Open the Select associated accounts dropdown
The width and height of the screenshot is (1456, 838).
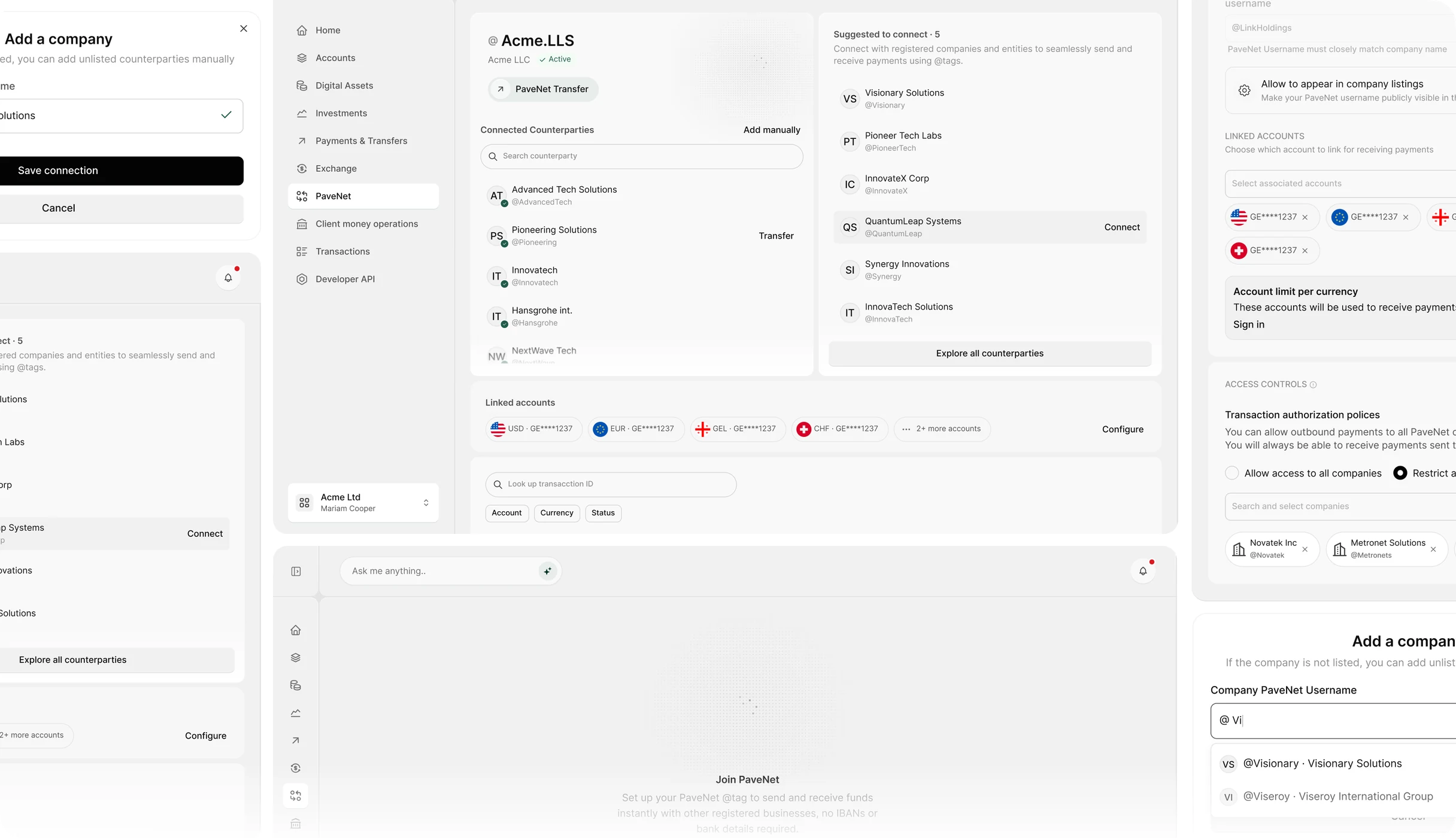click(x=1340, y=184)
